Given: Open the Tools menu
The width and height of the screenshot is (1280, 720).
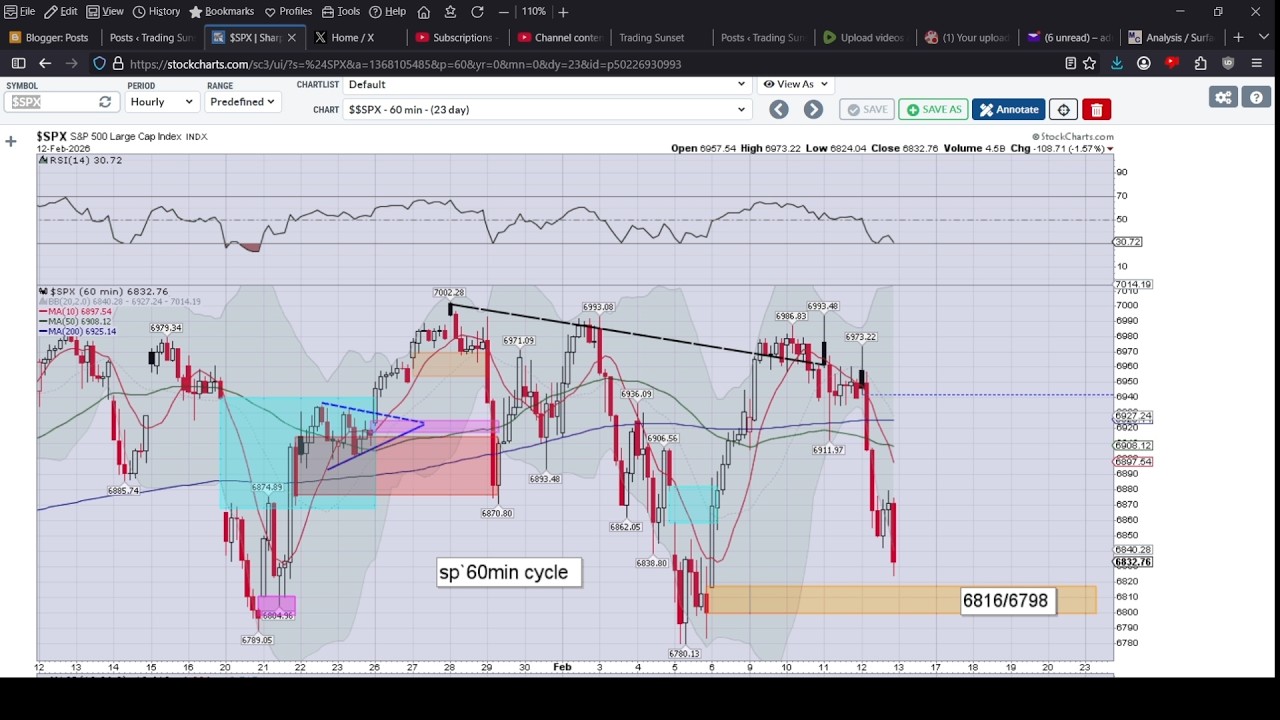Looking at the screenshot, I should pyautogui.click(x=341, y=12).
